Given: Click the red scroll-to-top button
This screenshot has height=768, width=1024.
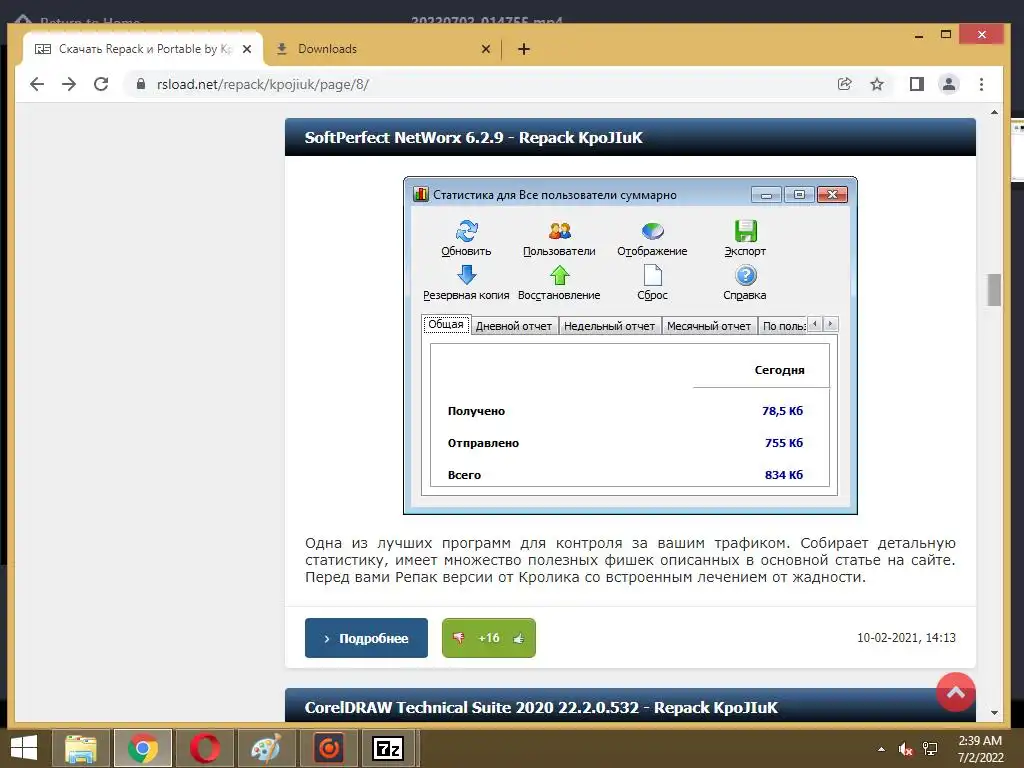Looking at the screenshot, I should pyautogui.click(x=955, y=692).
